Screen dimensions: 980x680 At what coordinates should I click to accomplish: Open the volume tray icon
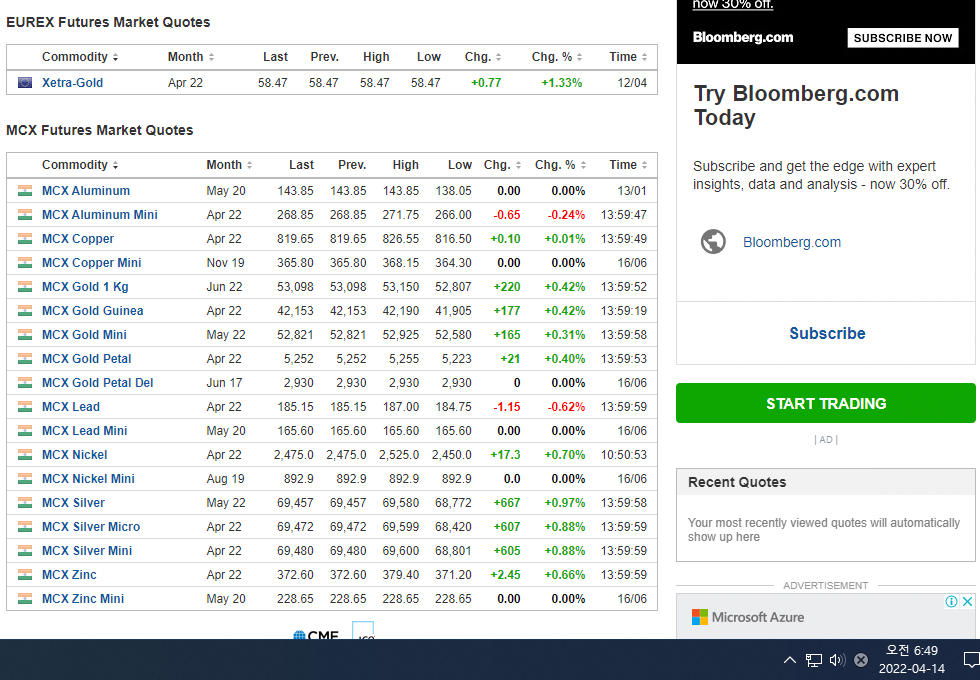pos(838,660)
